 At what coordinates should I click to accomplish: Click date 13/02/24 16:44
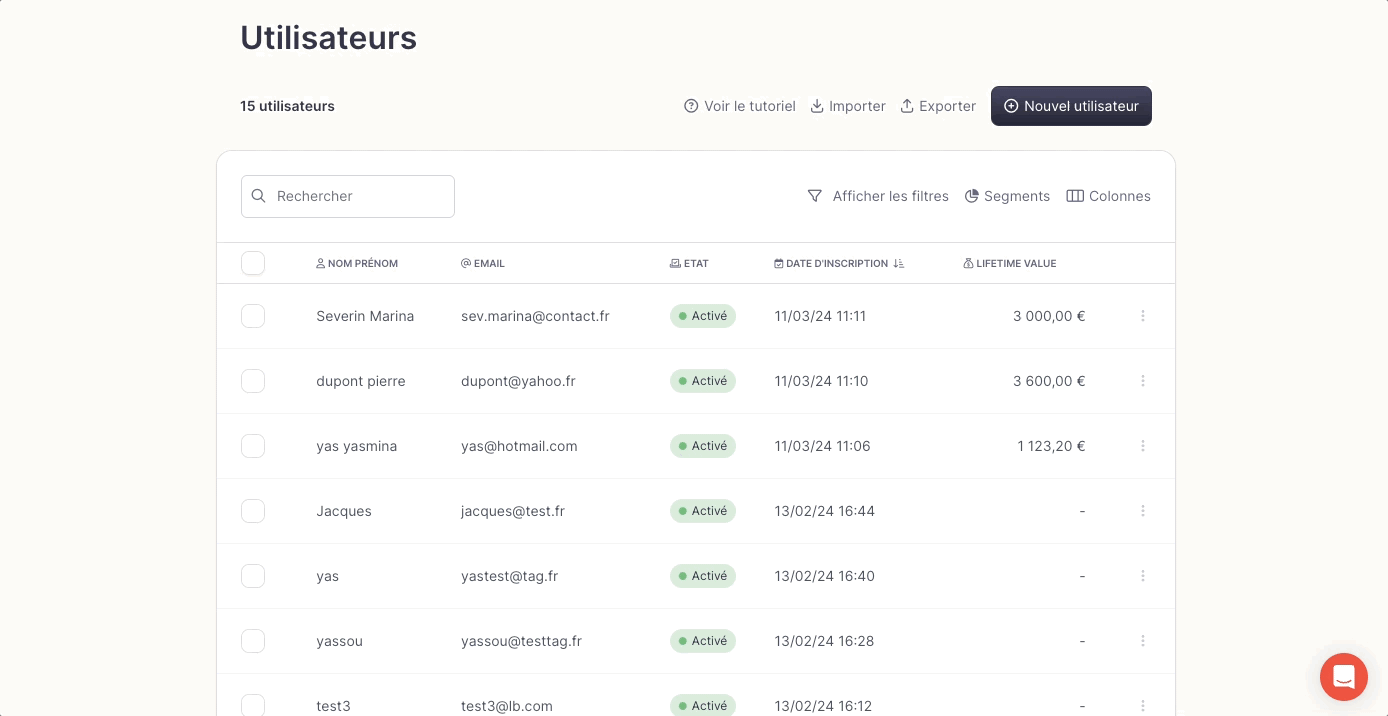[x=825, y=511]
